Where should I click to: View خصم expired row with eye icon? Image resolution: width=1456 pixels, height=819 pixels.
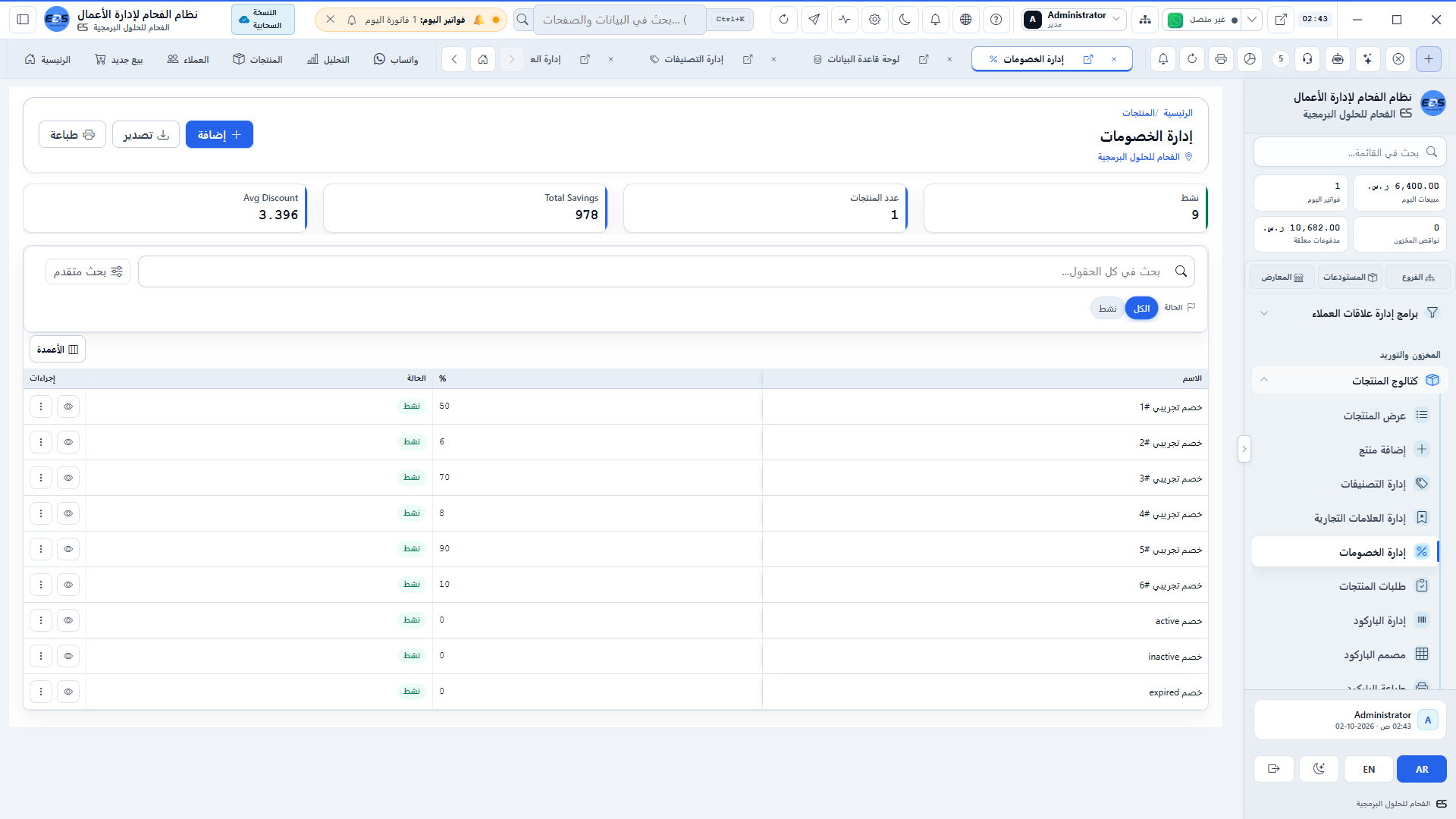[68, 692]
